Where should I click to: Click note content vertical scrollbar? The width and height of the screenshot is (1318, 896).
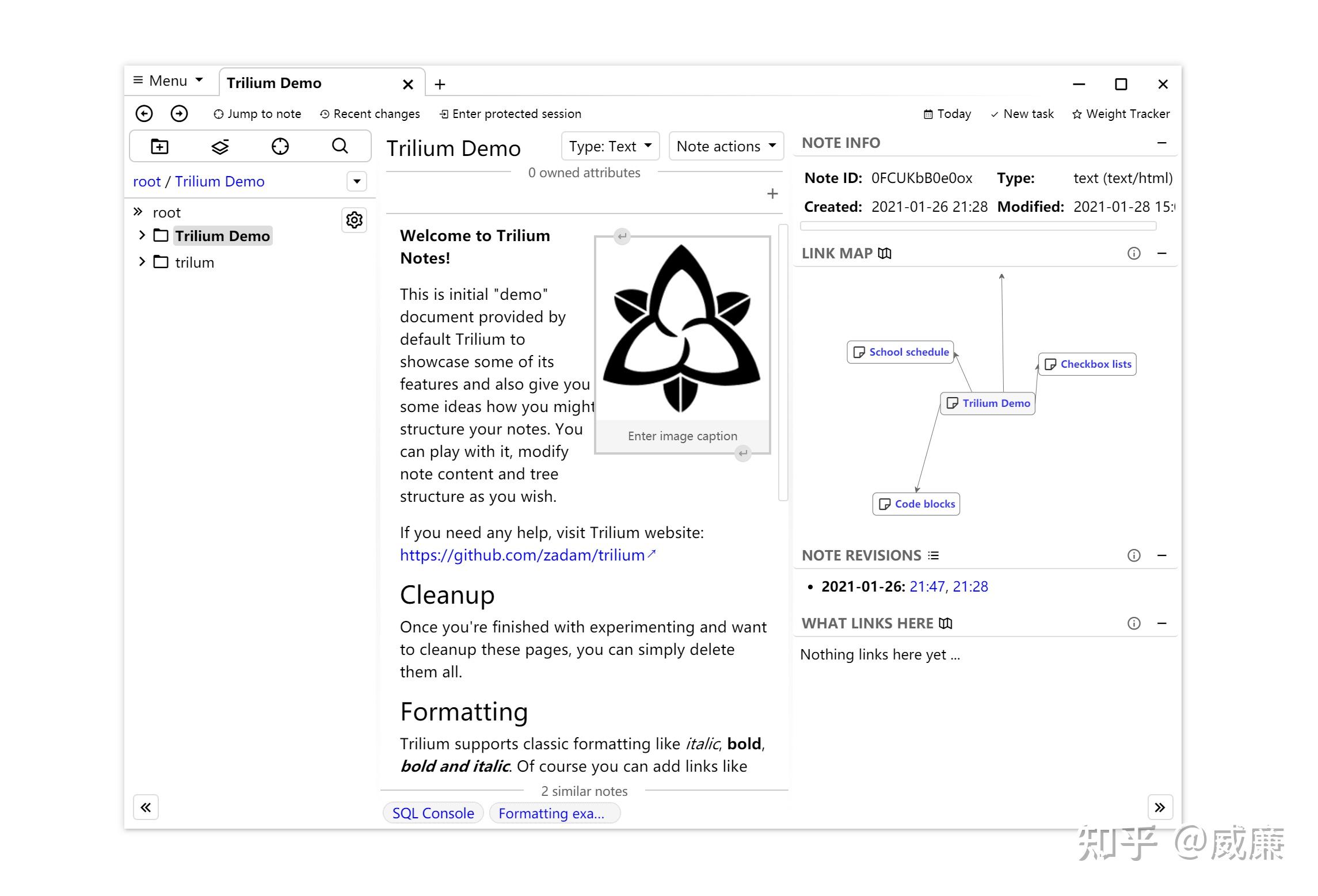pos(783,363)
